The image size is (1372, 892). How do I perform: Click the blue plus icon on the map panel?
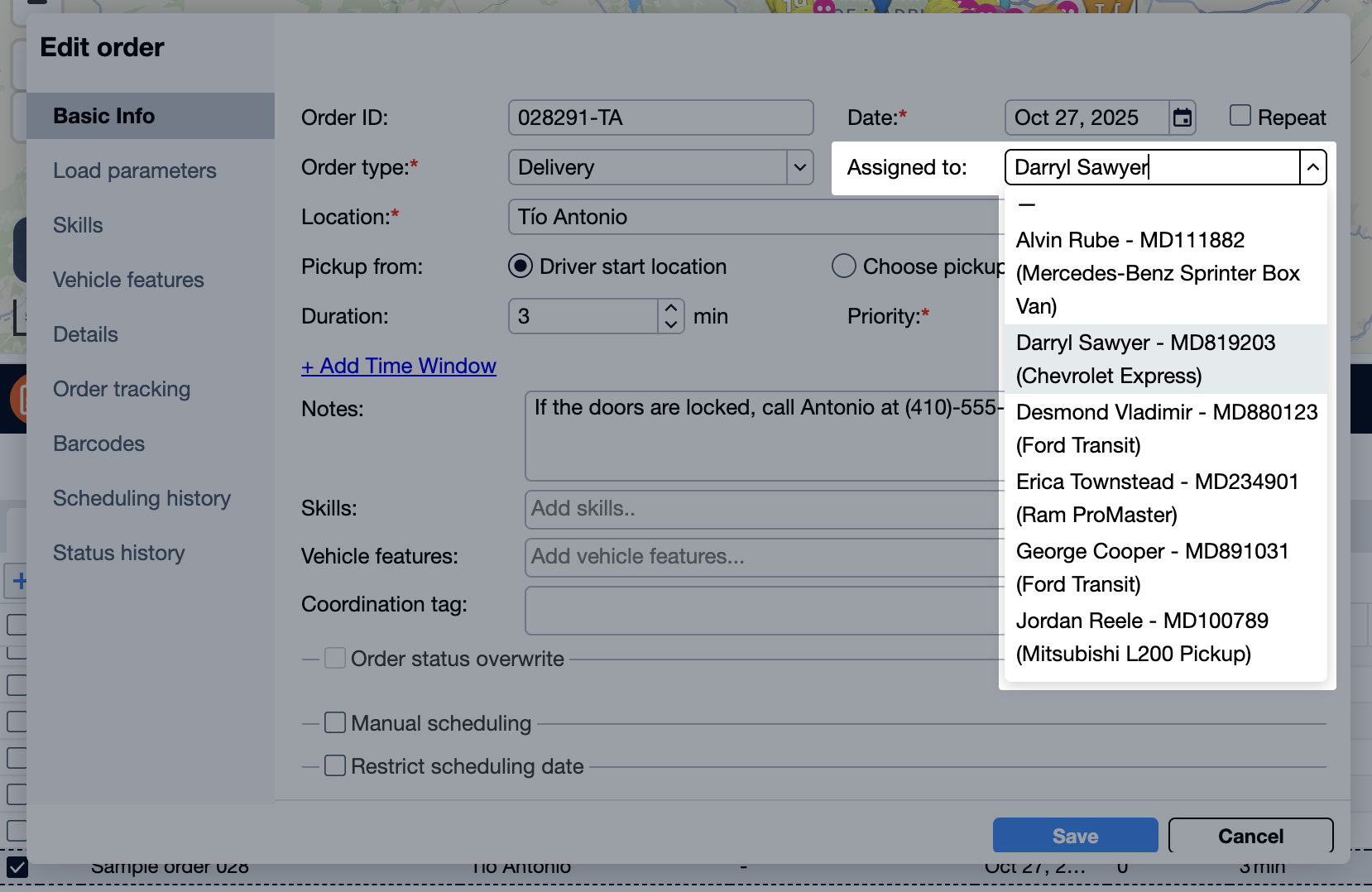(18, 580)
